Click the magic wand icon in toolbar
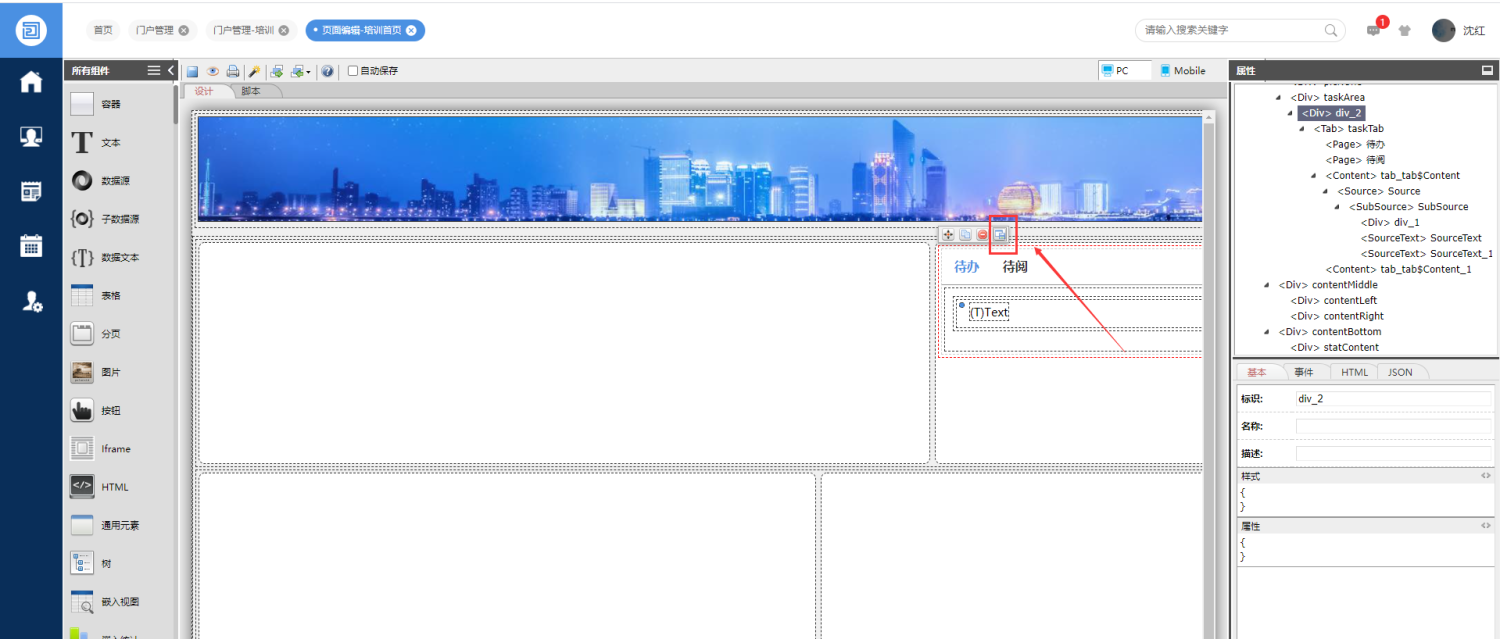 click(x=255, y=71)
